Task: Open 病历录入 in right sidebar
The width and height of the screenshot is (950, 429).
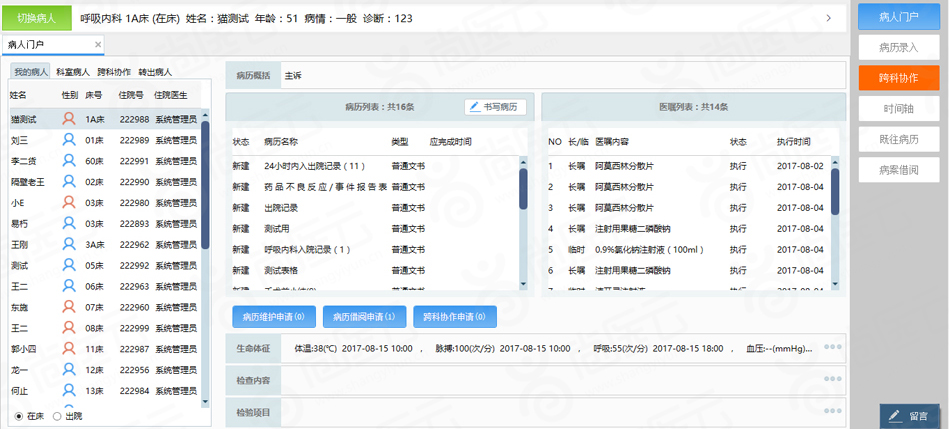Action: click(899, 47)
